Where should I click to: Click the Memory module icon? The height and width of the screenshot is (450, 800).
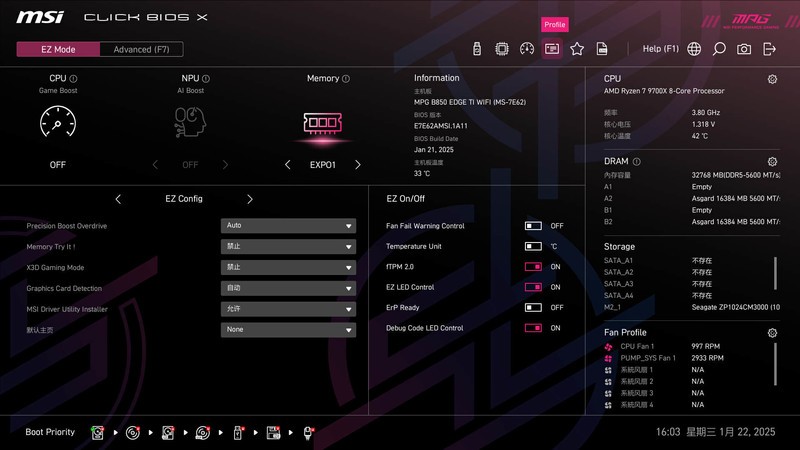(322, 123)
